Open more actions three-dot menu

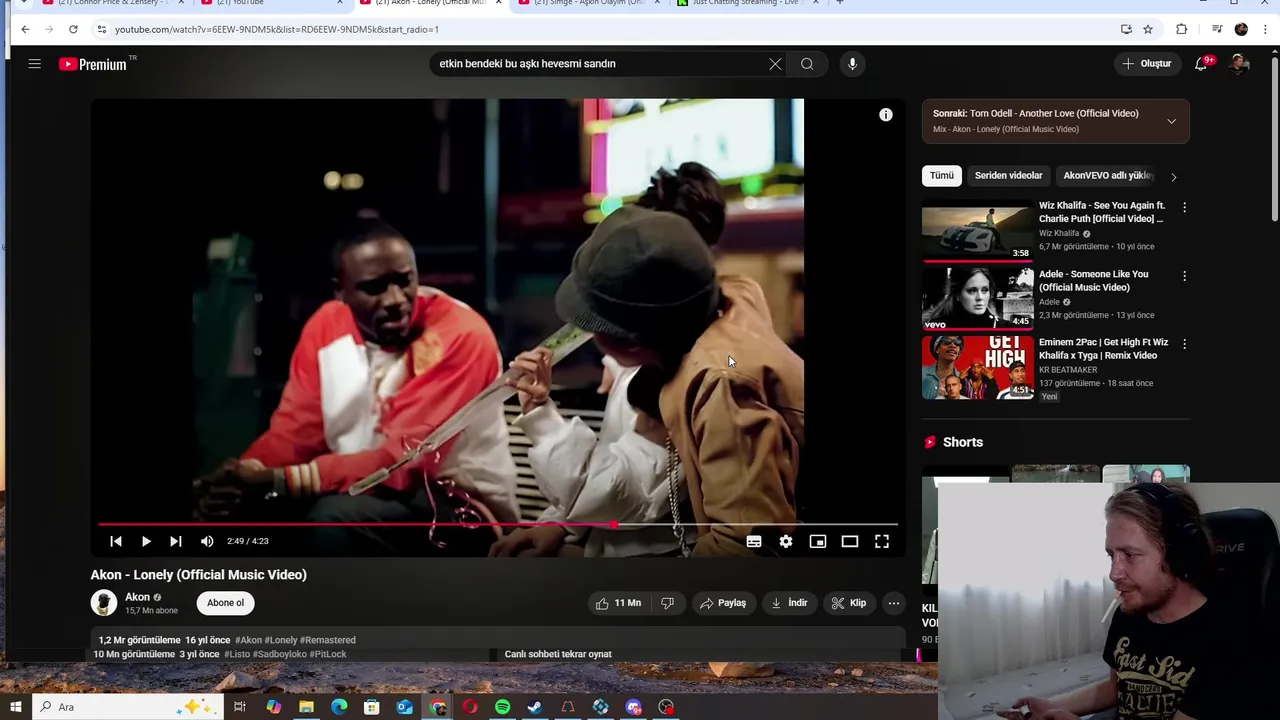pos(894,603)
